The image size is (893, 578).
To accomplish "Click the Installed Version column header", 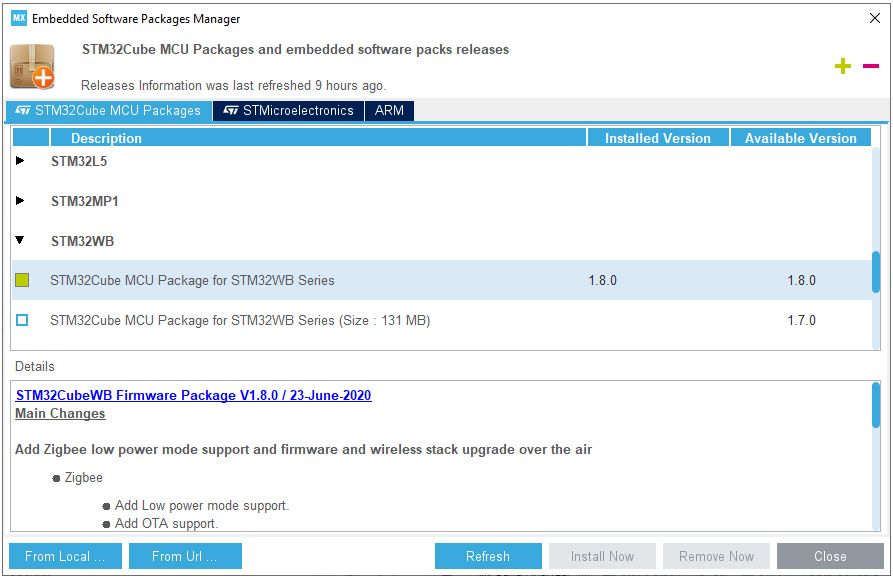I will point(658,138).
